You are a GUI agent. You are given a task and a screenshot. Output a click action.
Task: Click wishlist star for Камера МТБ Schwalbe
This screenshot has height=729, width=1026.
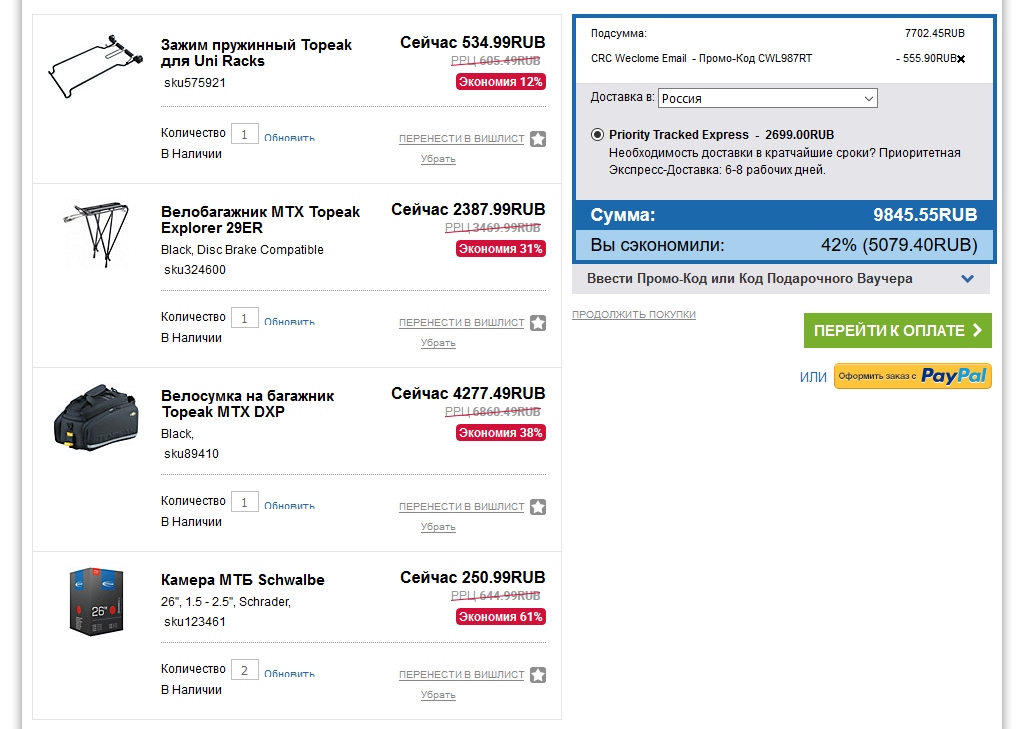coord(538,675)
